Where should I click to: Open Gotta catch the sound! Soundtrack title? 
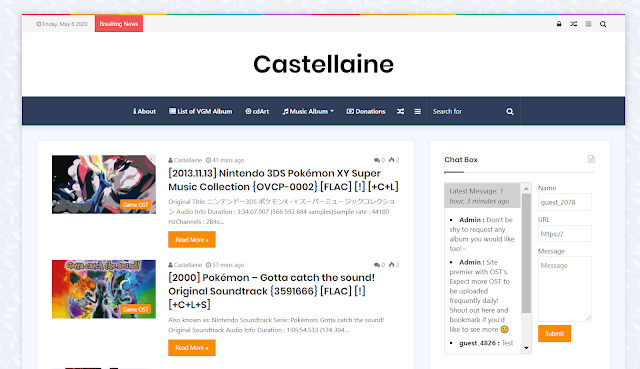coord(271,291)
